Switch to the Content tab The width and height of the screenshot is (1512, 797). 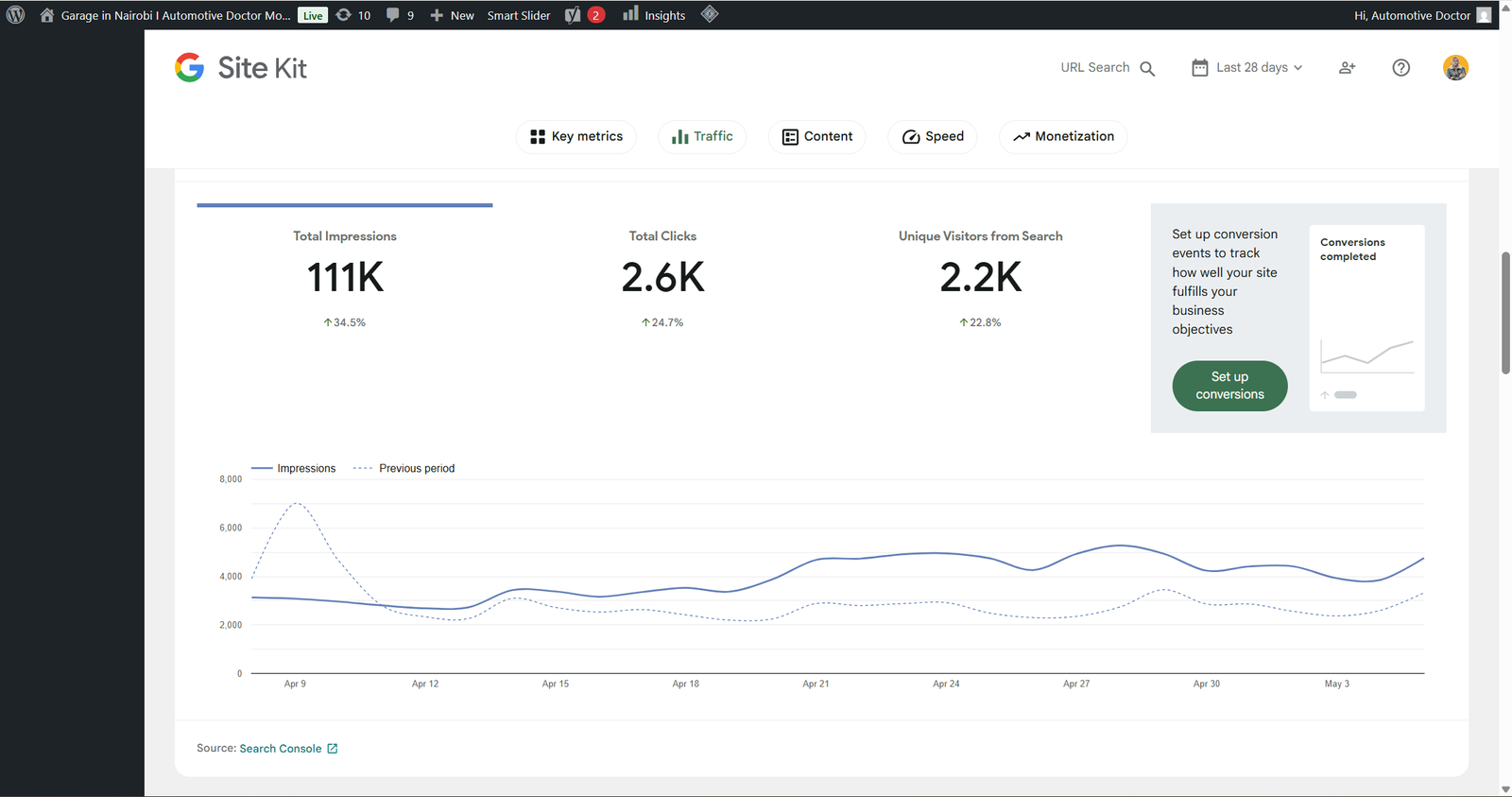pos(817,136)
